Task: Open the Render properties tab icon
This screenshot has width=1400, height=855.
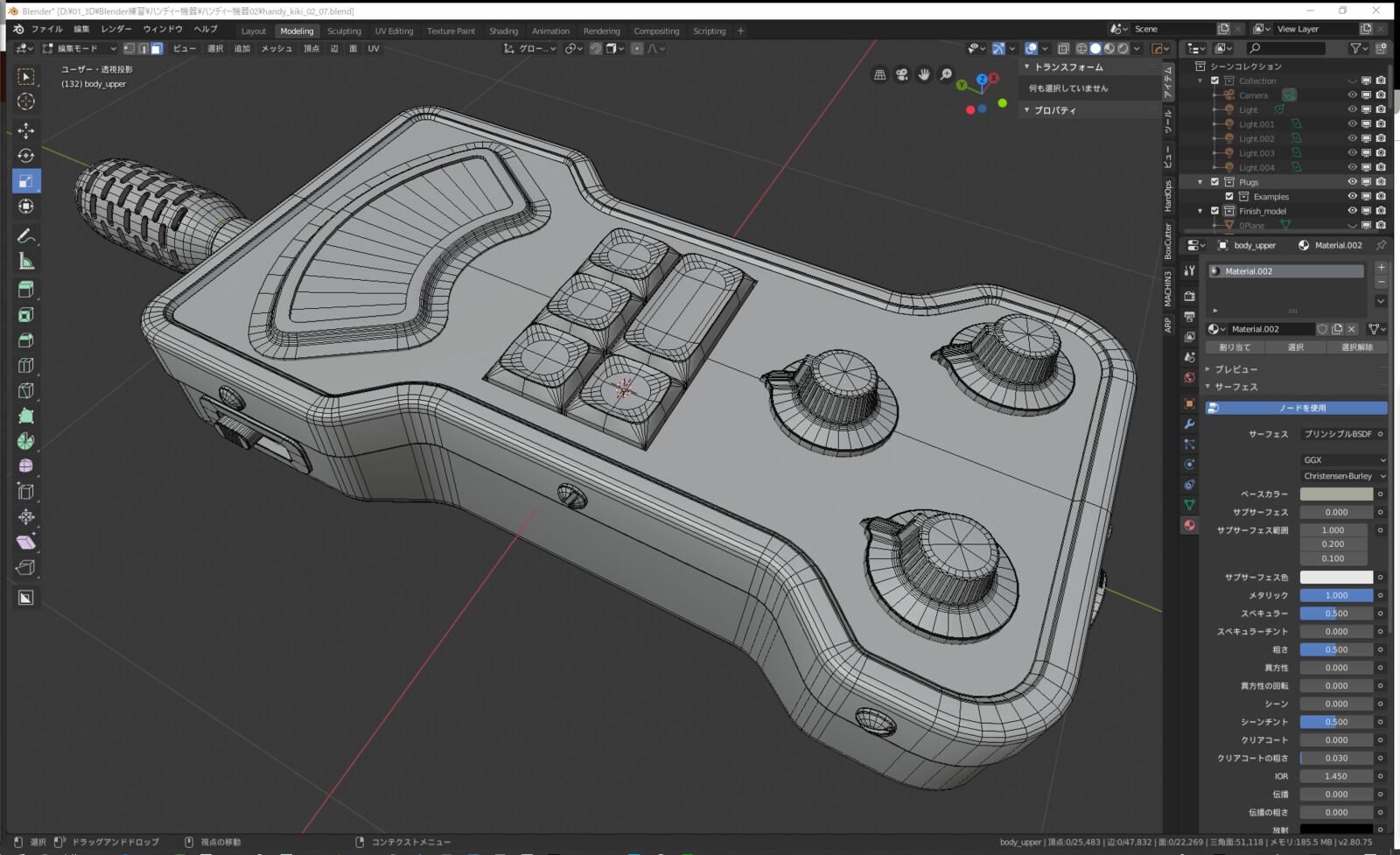Action: pyautogui.click(x=1189, y=297)
